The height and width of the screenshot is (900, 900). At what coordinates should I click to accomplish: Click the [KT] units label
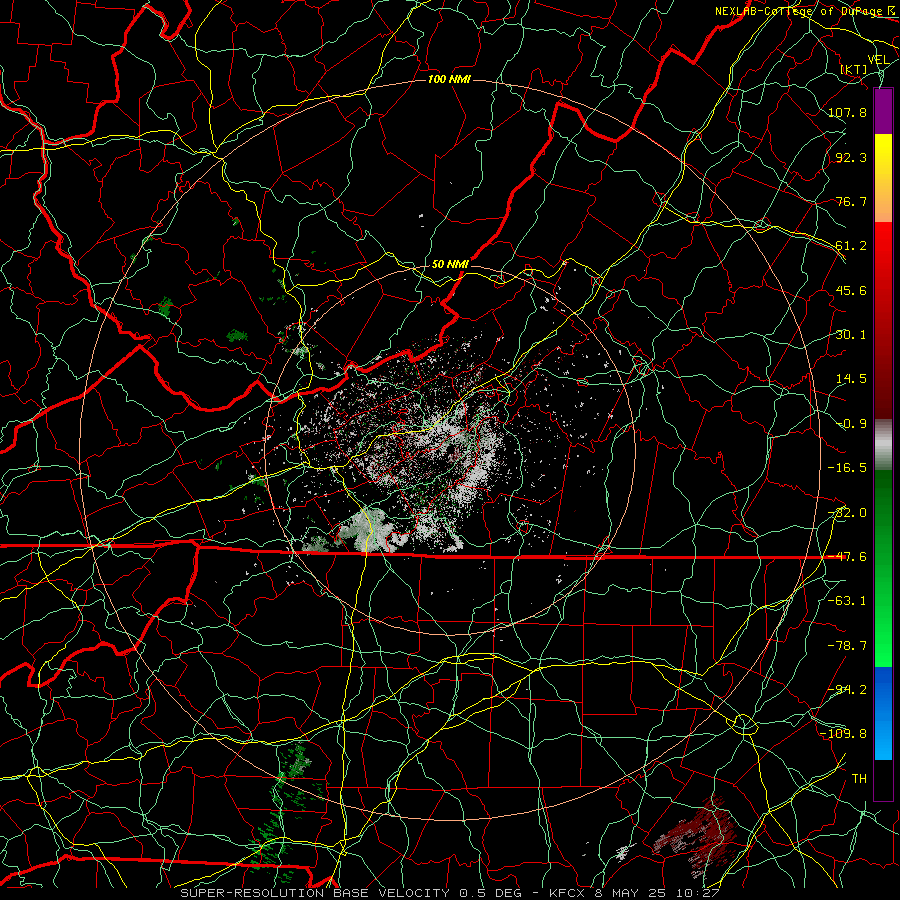point(854,69)
